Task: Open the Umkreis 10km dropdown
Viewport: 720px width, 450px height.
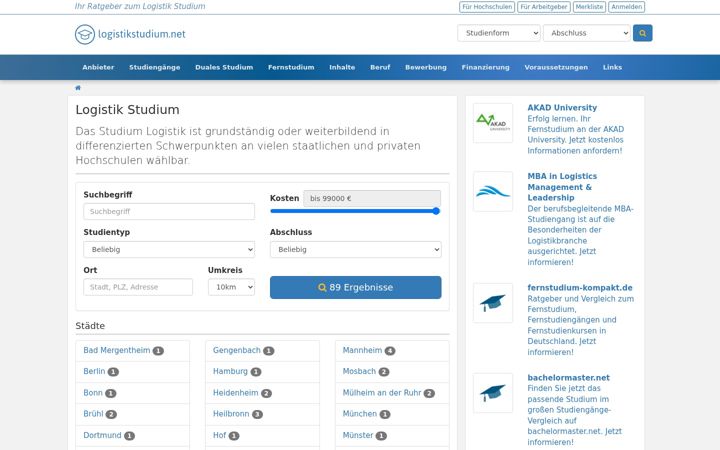Action: 231,287
